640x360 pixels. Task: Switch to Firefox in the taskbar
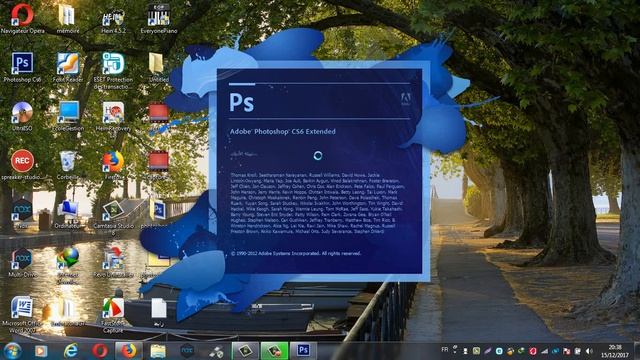(129, 351)
